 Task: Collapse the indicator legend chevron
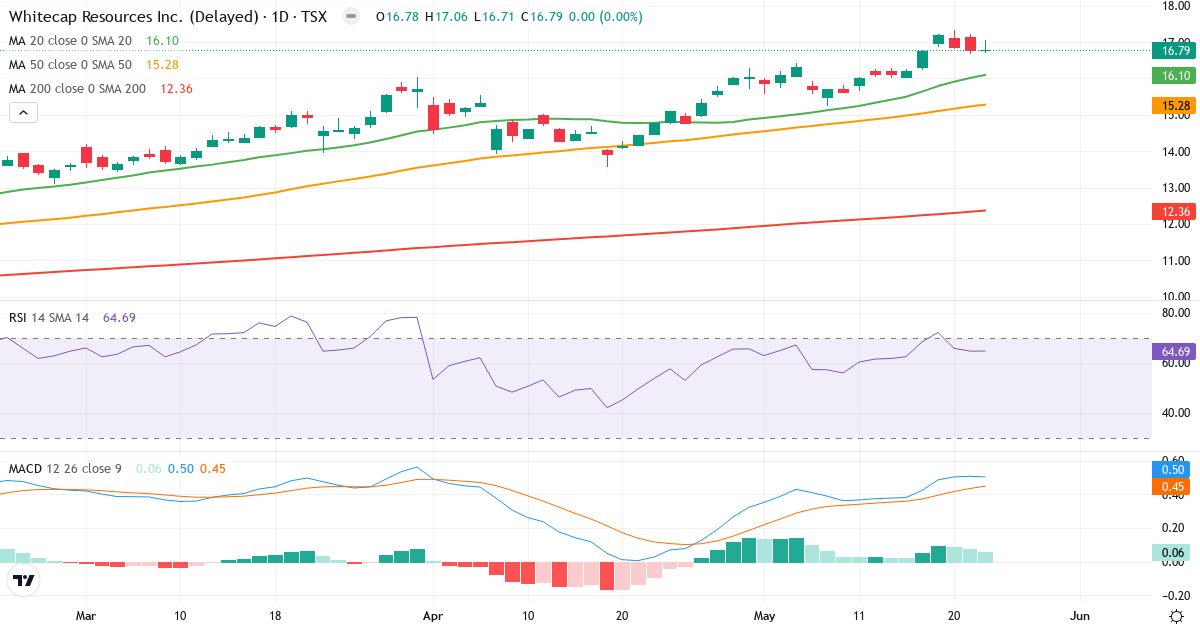tap(24, 113)
